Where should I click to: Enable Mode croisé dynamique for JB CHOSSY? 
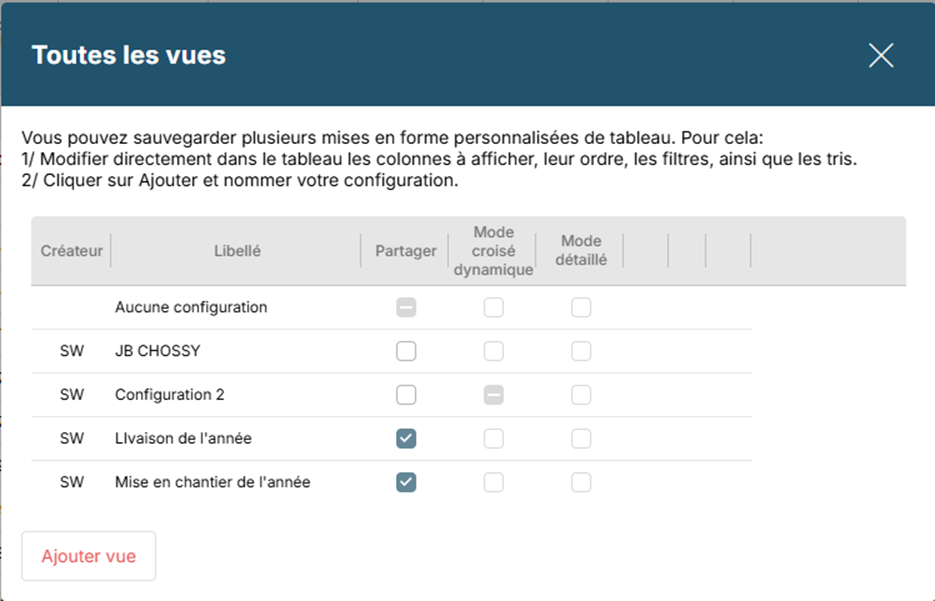point(494,351)
